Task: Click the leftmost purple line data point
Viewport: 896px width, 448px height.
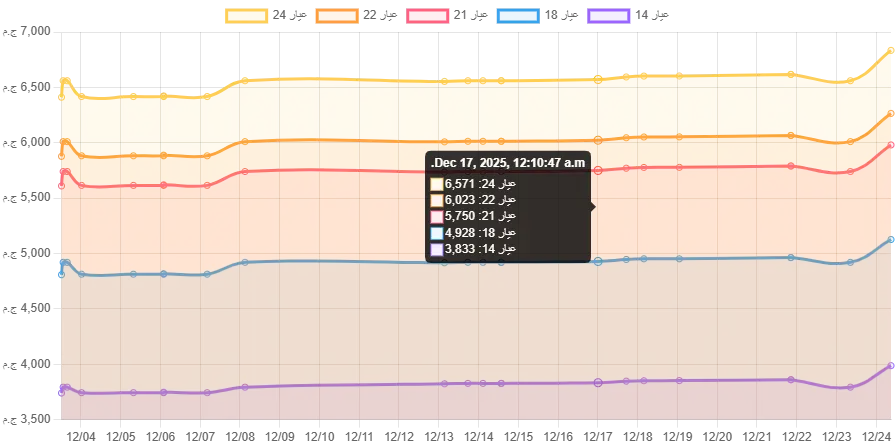Action: [x=62, y=388]
